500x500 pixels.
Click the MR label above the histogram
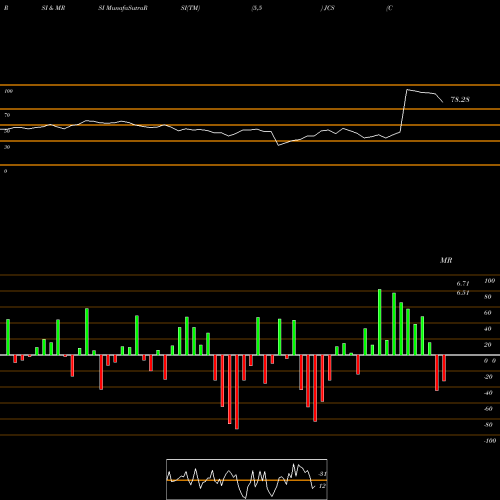click(446, 260)
